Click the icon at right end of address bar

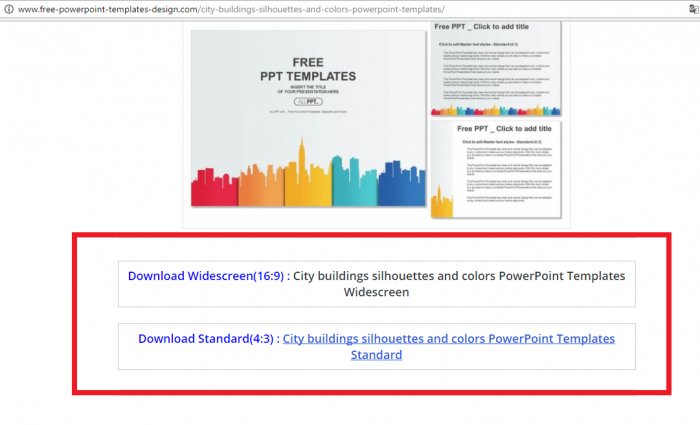(690, 8)
